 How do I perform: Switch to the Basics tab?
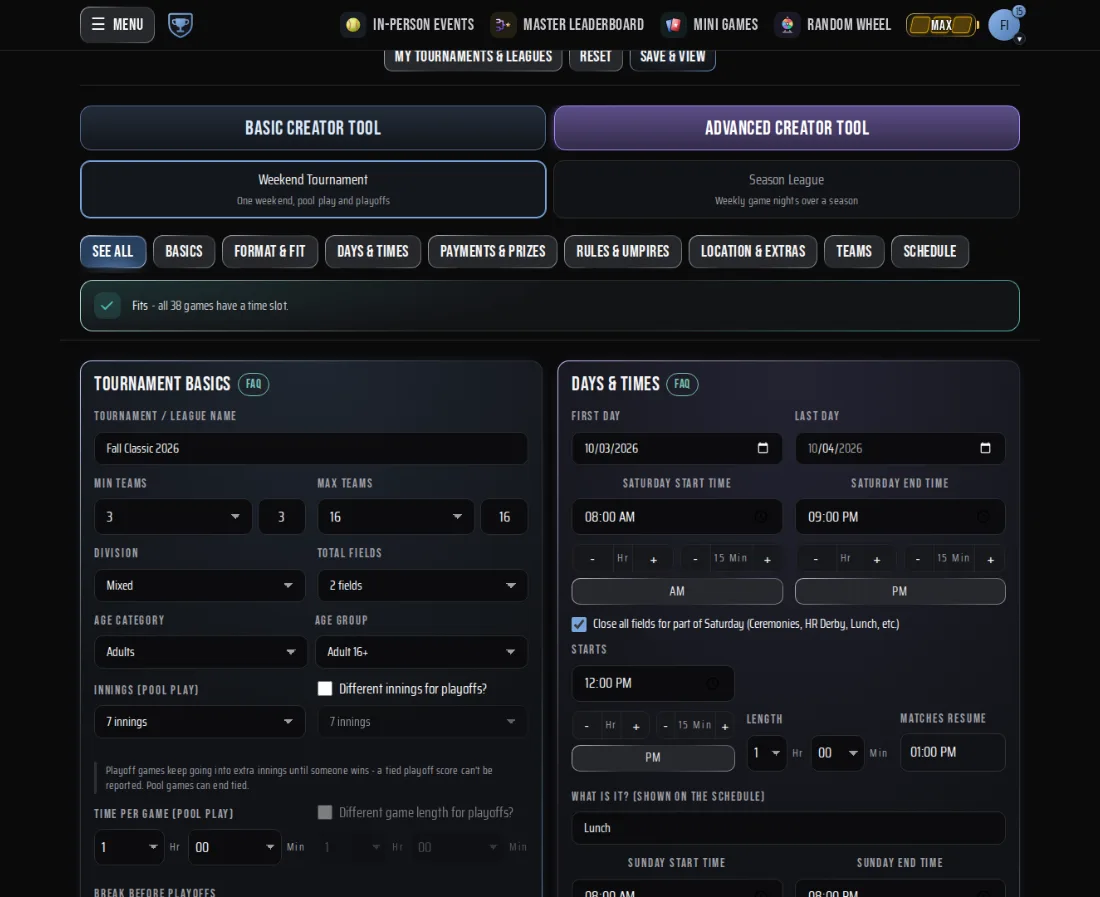coord(184,252)
